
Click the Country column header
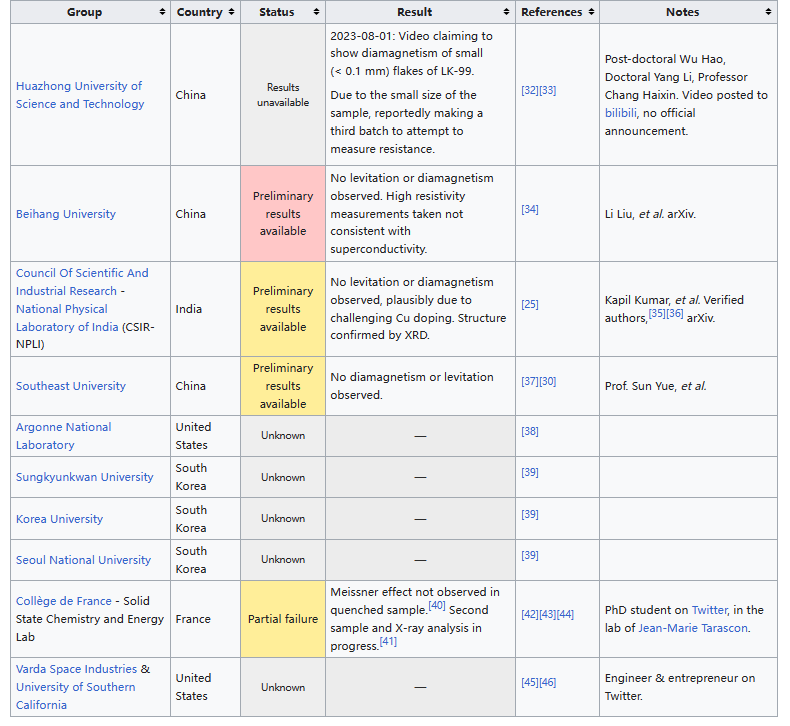click(206, 12)
